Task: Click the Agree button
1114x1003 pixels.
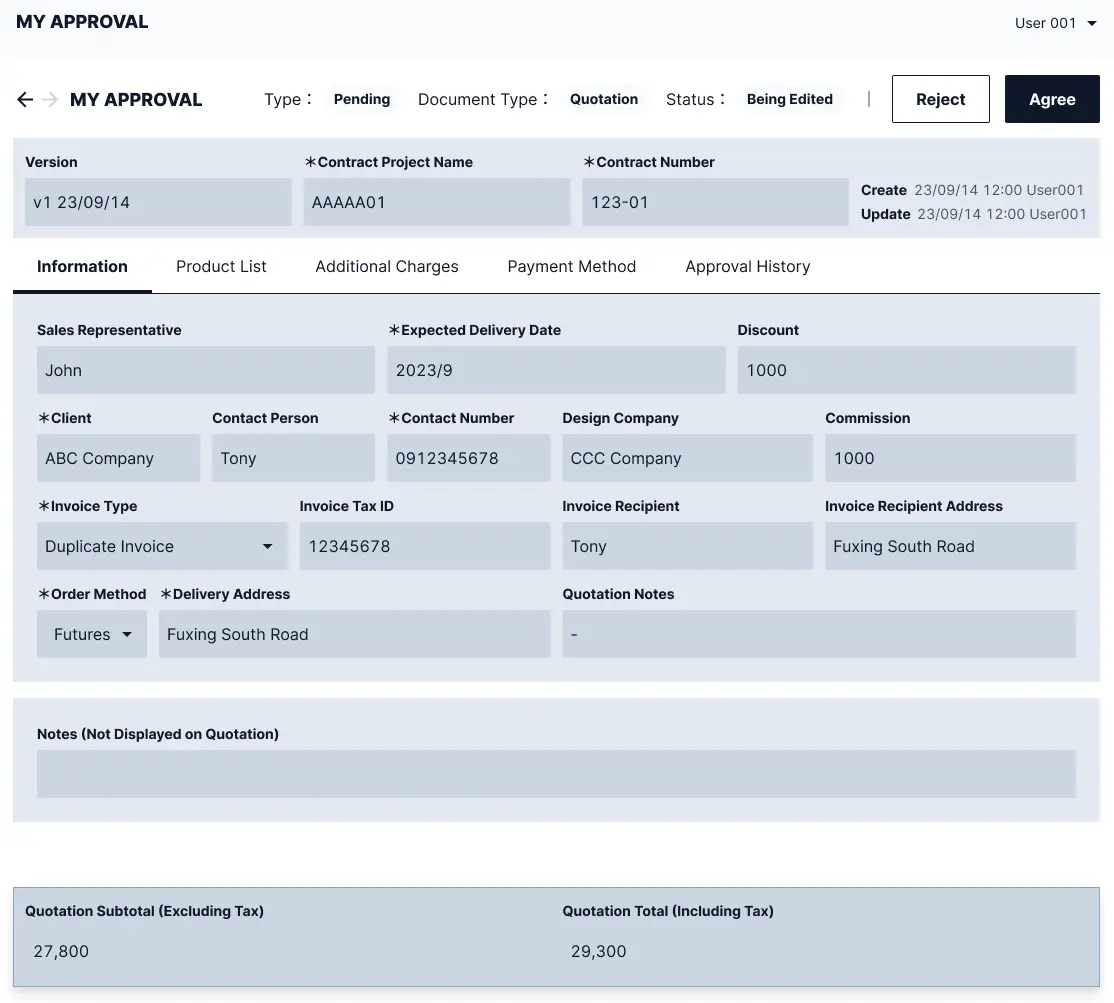Action: coord(1052,99)
